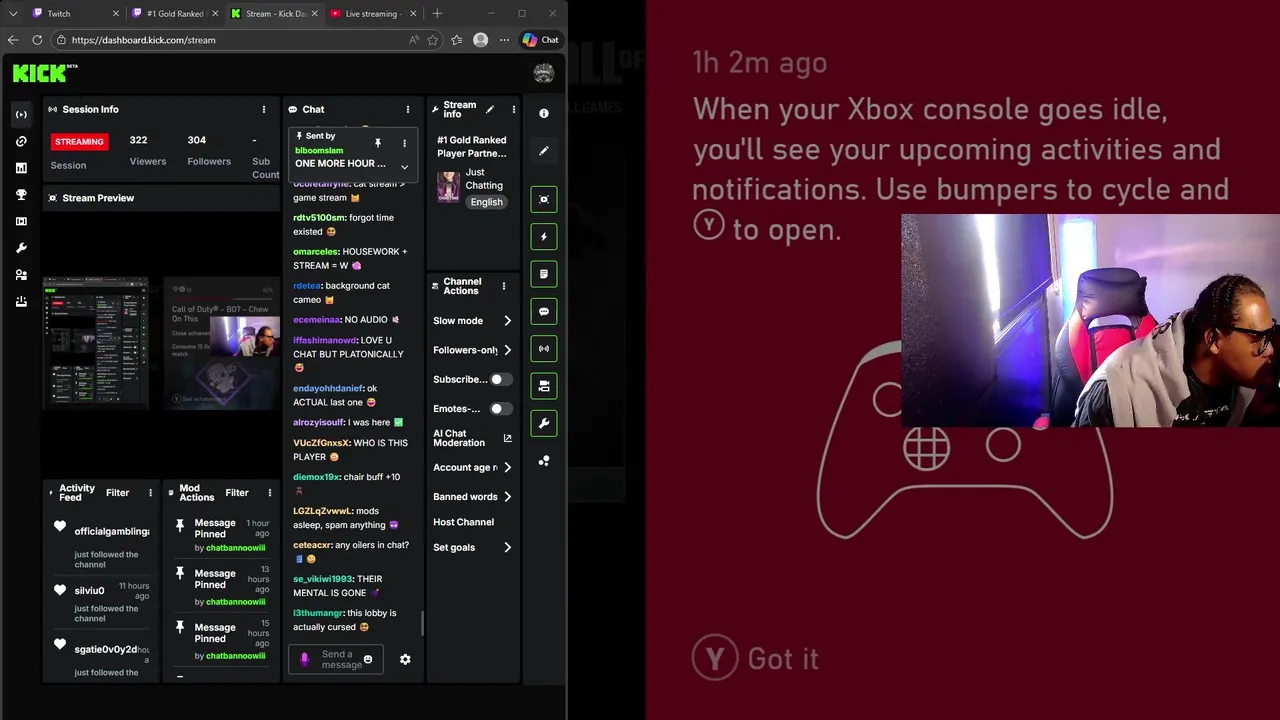Open Channel Actions three-dot menu
Viewport: 1280px width, 720px height.
click(x=503, y=286)
